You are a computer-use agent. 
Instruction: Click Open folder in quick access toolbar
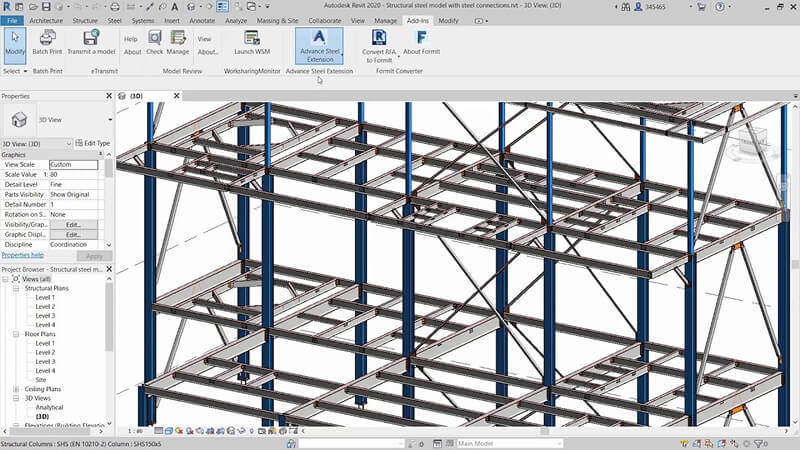pos(33,7)
